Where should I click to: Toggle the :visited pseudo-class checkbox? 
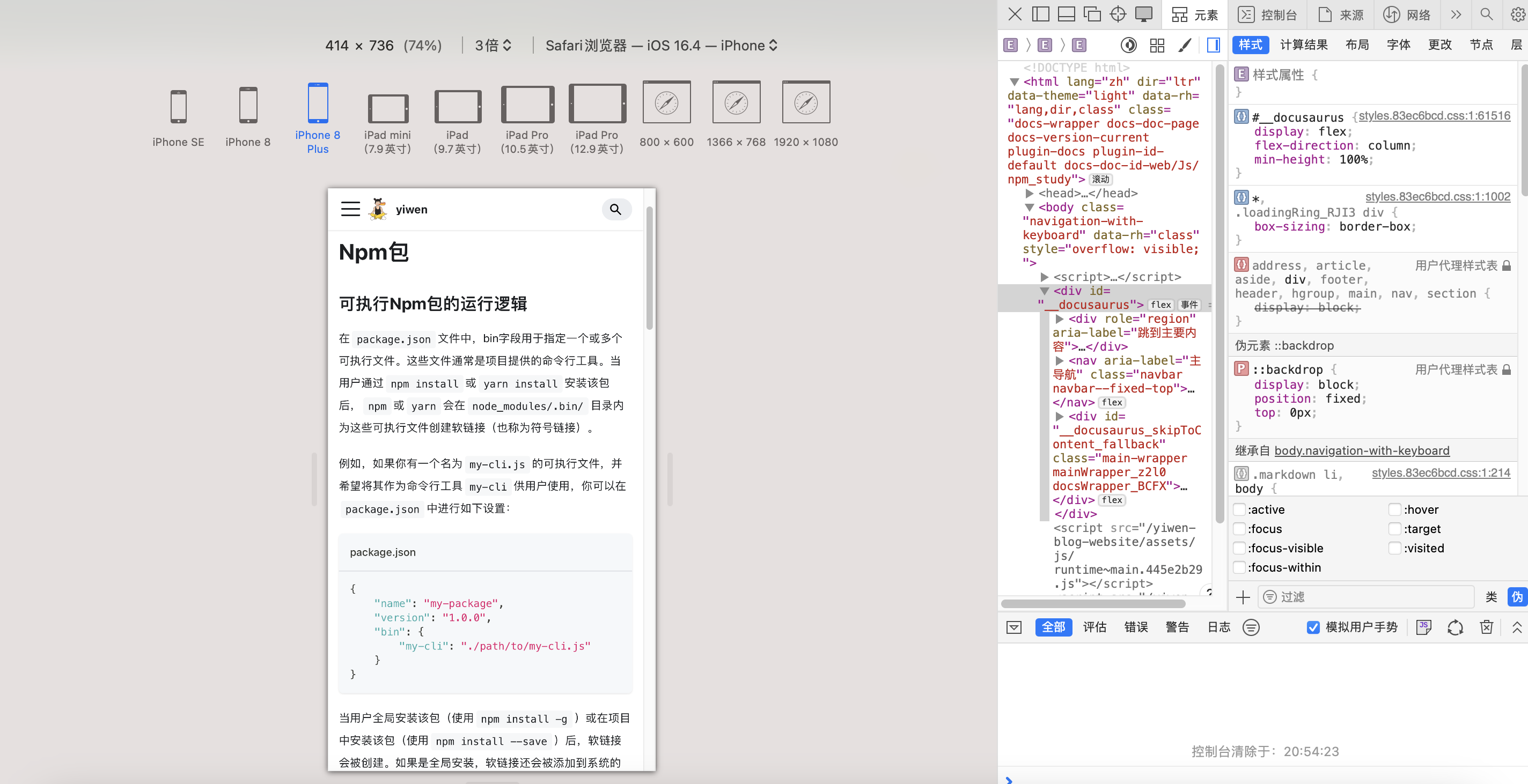point(1394,548)
